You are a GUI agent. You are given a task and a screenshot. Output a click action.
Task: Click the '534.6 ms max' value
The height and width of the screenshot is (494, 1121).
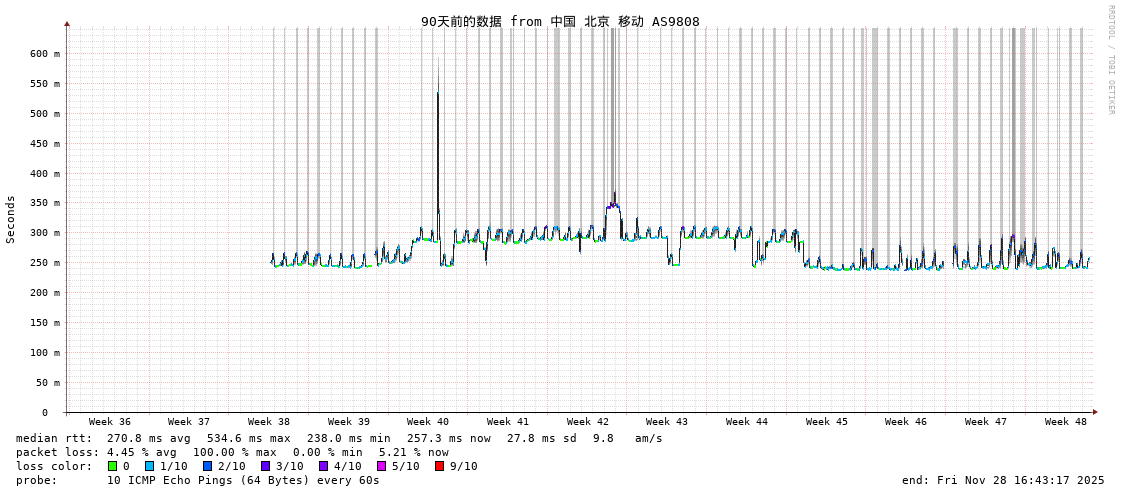250,438
